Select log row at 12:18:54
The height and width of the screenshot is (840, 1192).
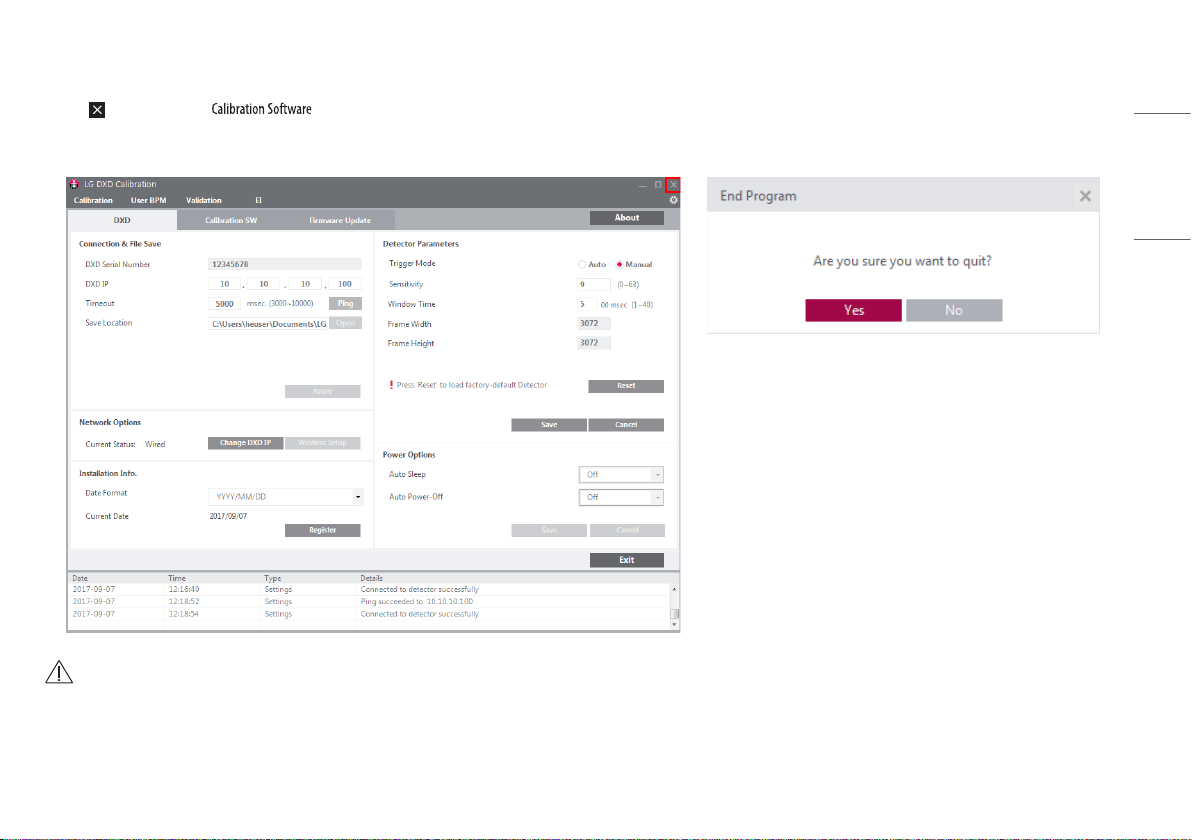point(369,614)
